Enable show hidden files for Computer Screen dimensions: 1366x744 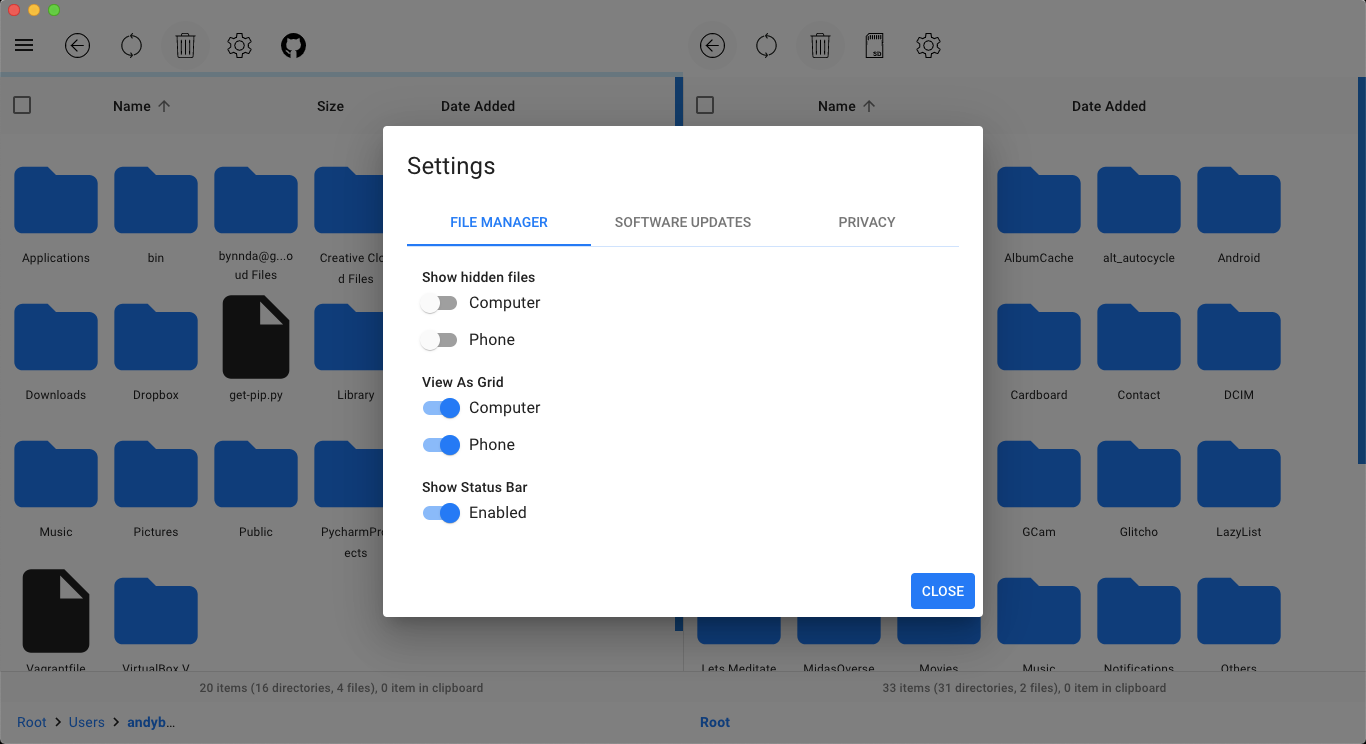(x=439, y=303)
